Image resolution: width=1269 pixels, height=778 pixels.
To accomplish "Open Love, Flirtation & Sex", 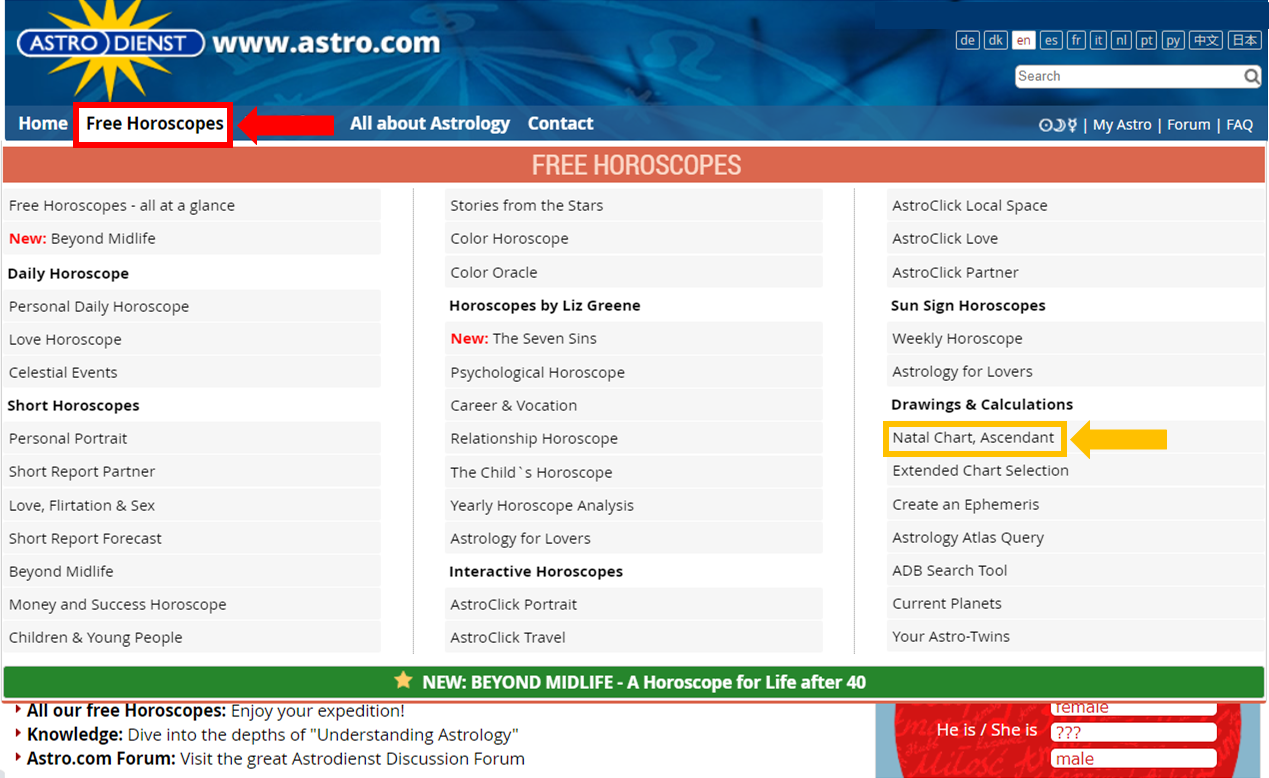I will 192,505.
